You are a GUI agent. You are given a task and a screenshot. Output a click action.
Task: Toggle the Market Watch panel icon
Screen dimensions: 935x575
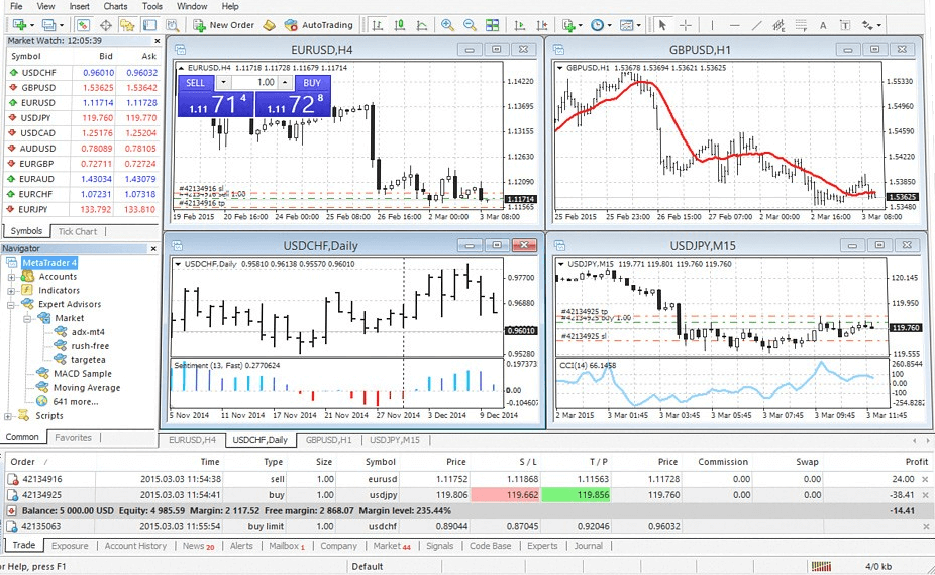tap(83, 25)
